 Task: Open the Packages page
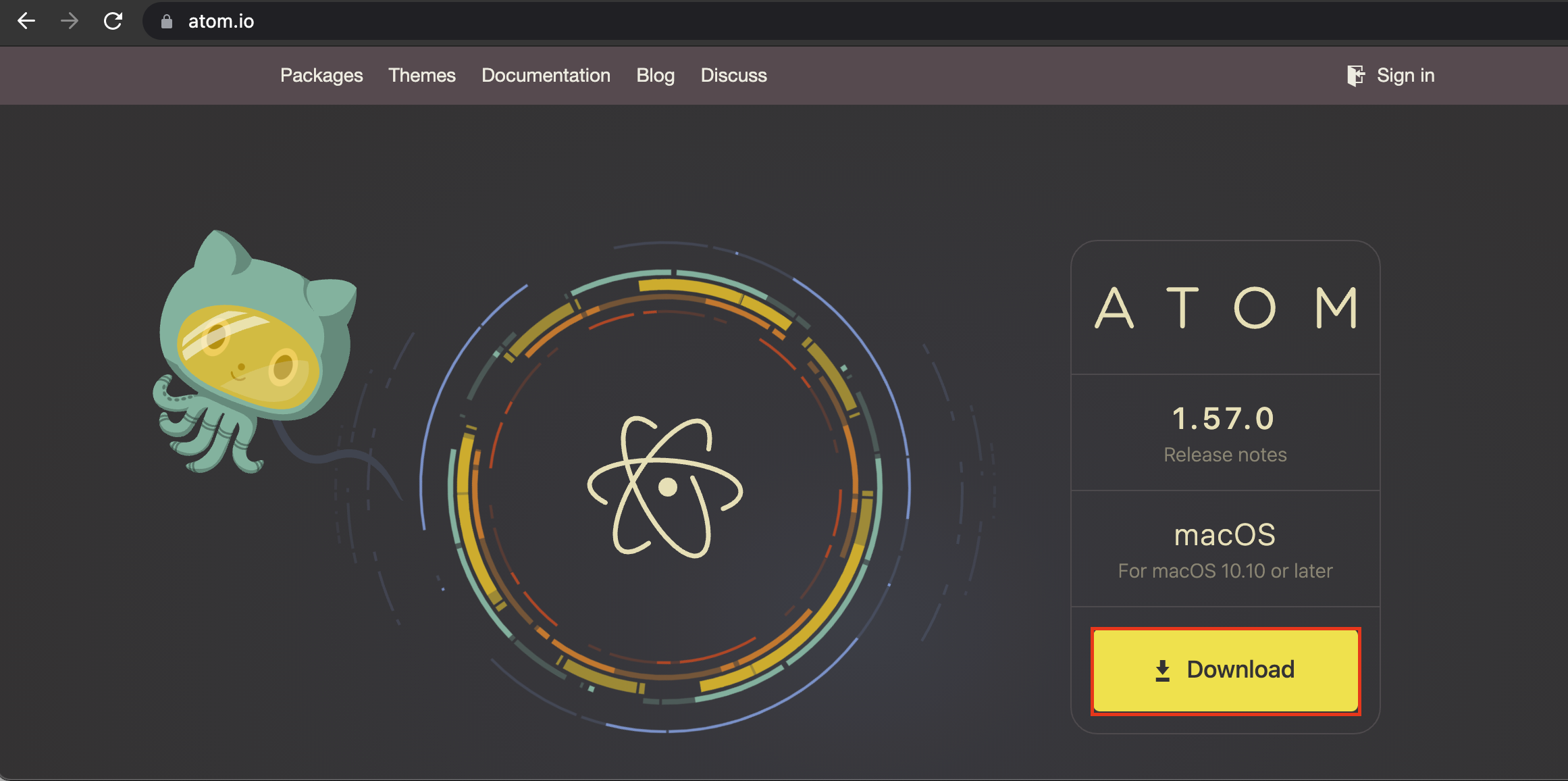(321, 75)
